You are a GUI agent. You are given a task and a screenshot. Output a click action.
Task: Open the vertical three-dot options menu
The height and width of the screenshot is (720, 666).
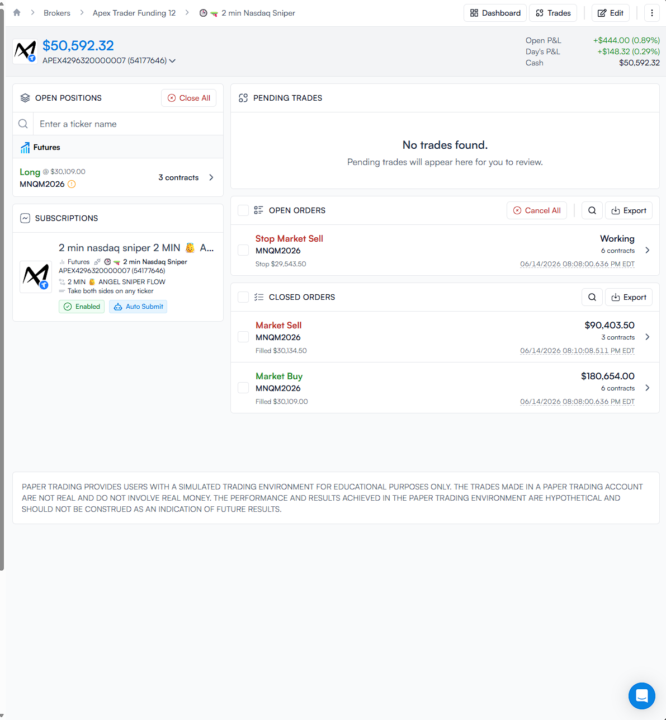(x=652, y=13)
